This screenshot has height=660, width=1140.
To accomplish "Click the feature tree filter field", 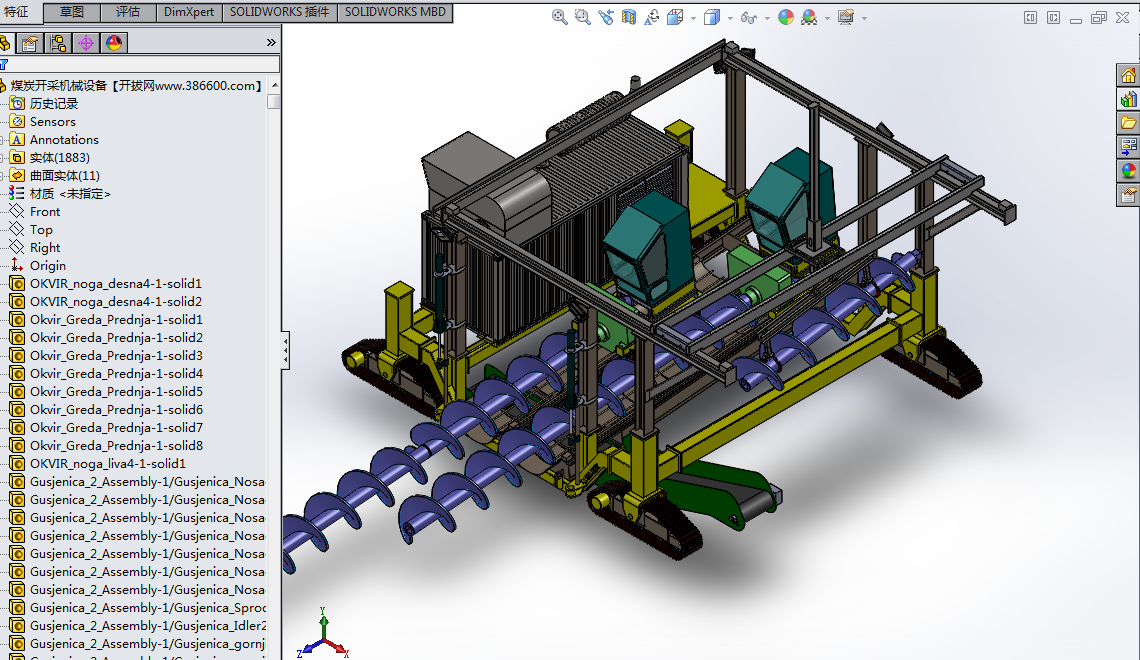I will 140,64.
